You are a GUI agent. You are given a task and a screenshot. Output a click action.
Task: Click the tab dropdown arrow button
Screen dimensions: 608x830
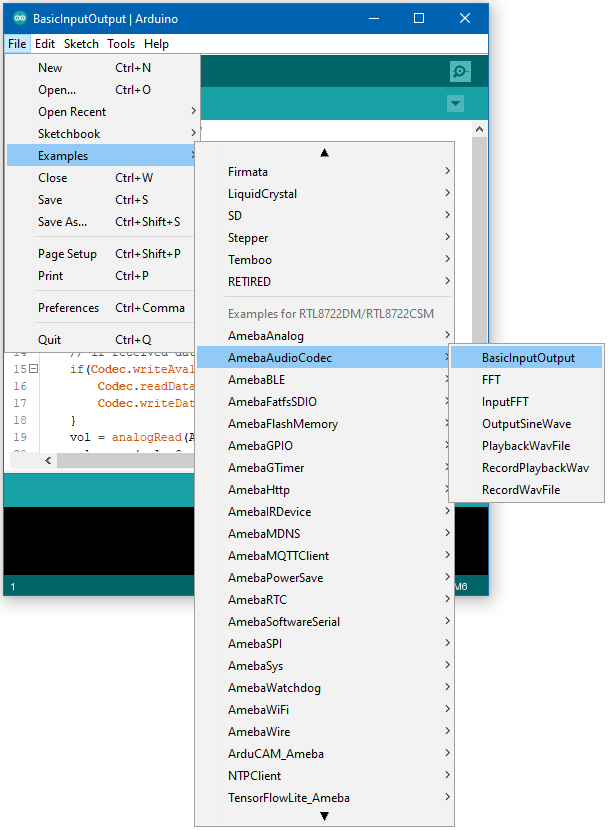(456, 104)
